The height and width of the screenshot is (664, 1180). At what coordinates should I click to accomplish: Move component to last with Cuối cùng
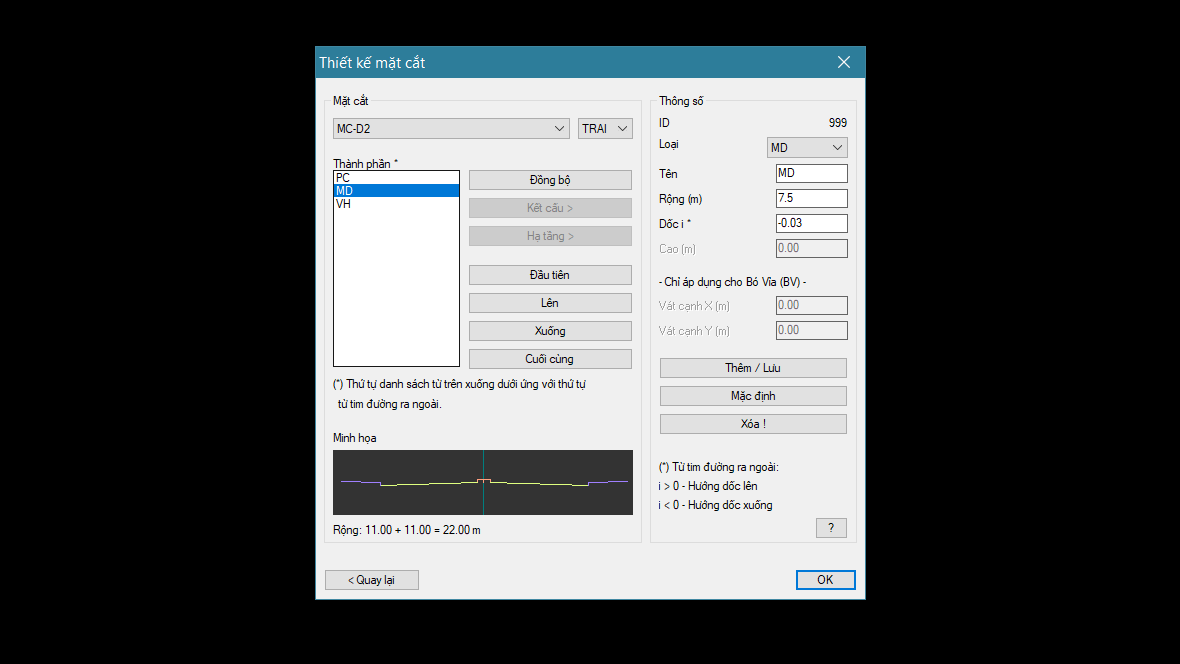pyautogui.click(x=550, y=359)
